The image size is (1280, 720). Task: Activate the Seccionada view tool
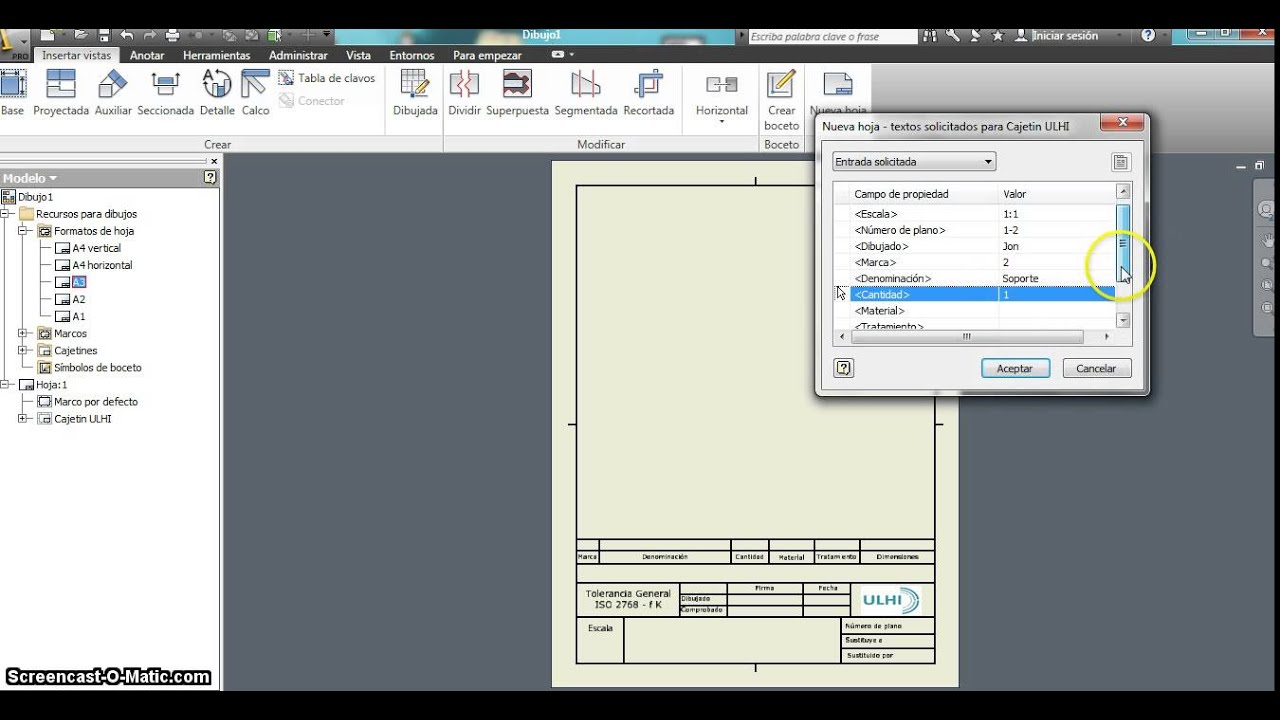pos(165,93)
